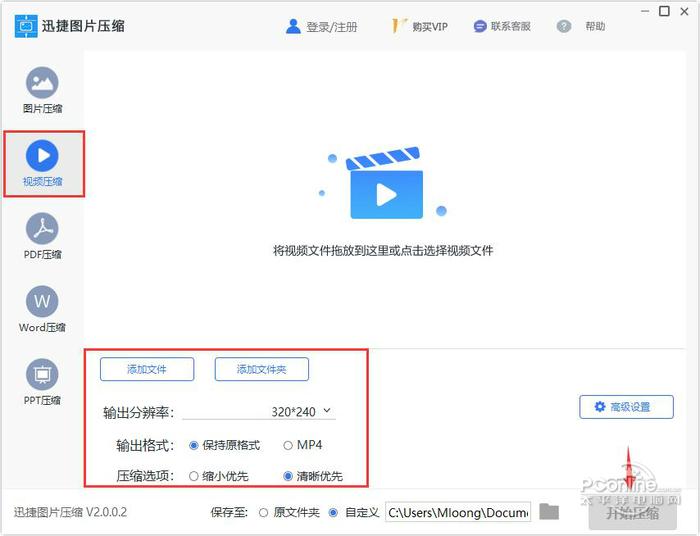Browse output folder with folder icon
700x536 pixels.
pos(549,511)
